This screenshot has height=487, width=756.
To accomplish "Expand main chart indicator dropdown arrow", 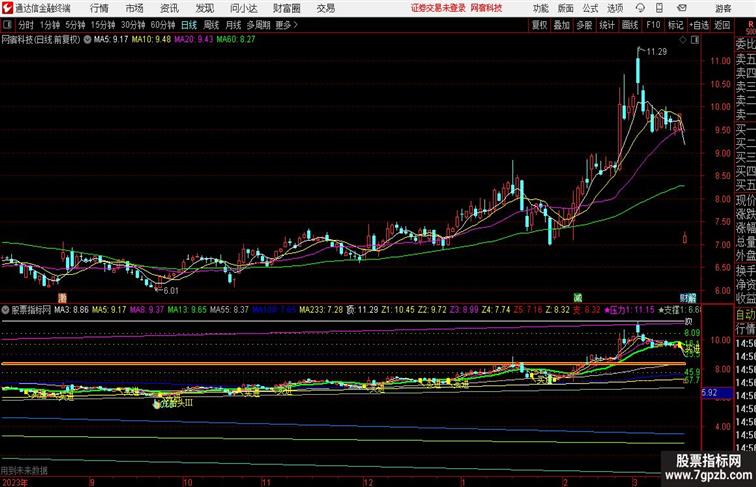I will click(87, 40).
